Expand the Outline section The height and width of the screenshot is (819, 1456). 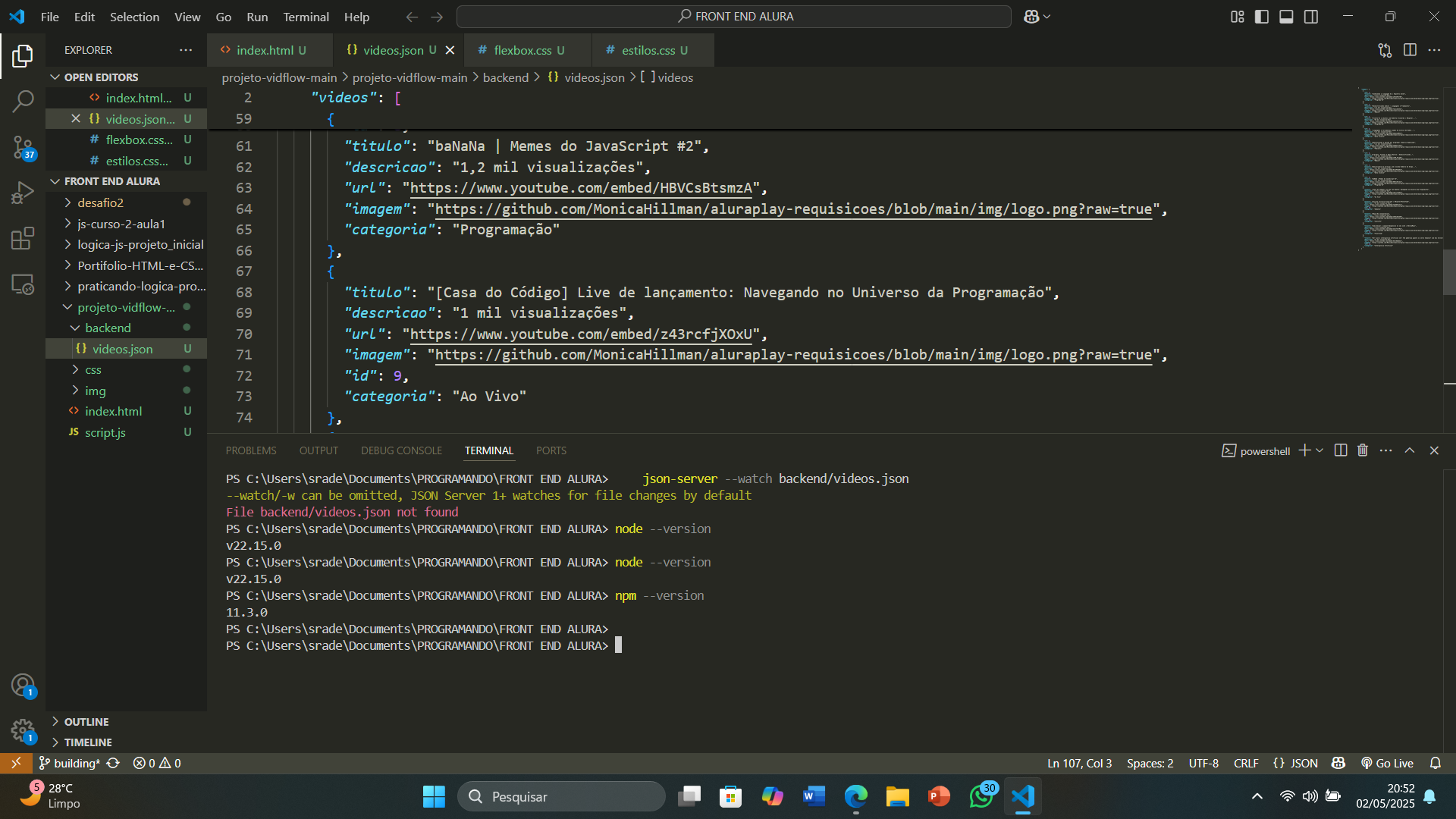[127, 722]
